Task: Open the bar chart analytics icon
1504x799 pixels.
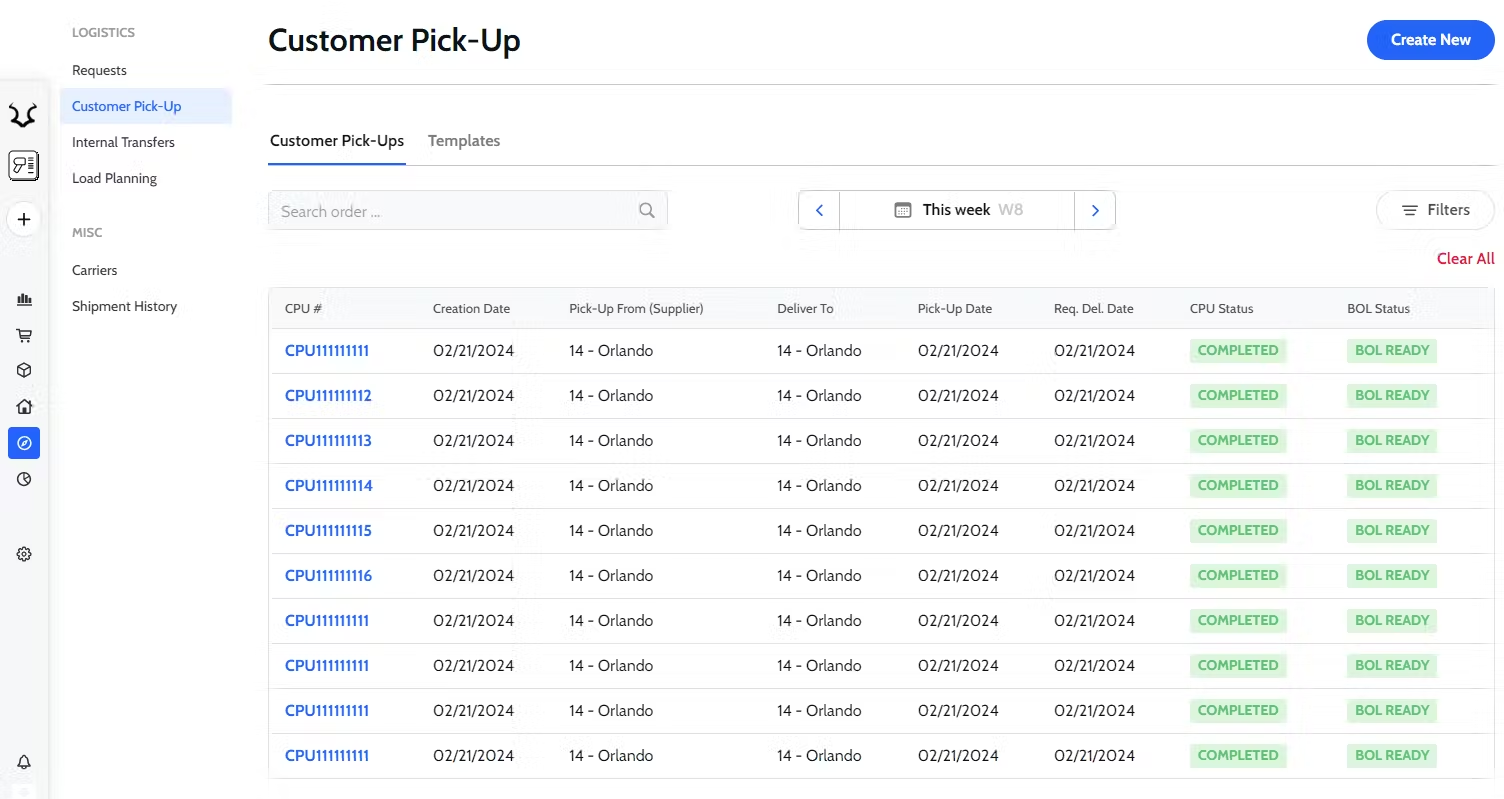Action: click(x=24, y=299)
